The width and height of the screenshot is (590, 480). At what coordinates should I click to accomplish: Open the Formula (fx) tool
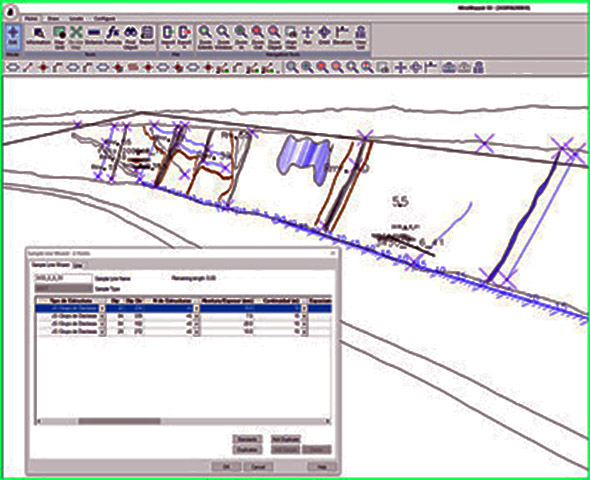click(113, 37)
